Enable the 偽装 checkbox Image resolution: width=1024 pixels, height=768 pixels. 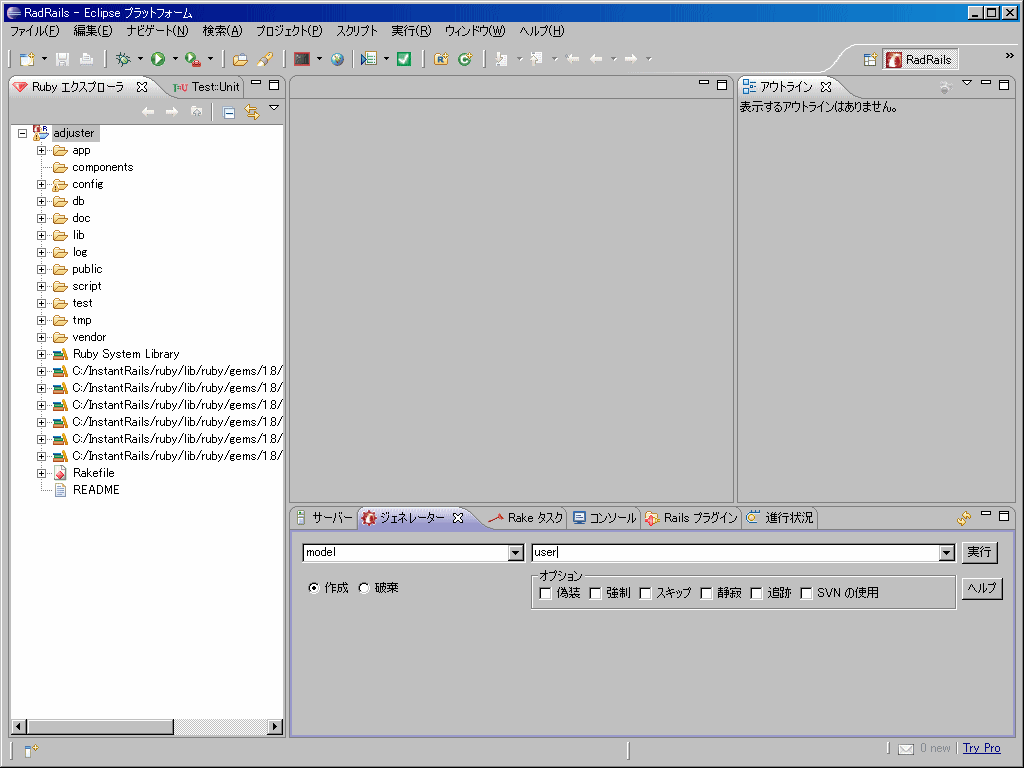pos(545,593)
